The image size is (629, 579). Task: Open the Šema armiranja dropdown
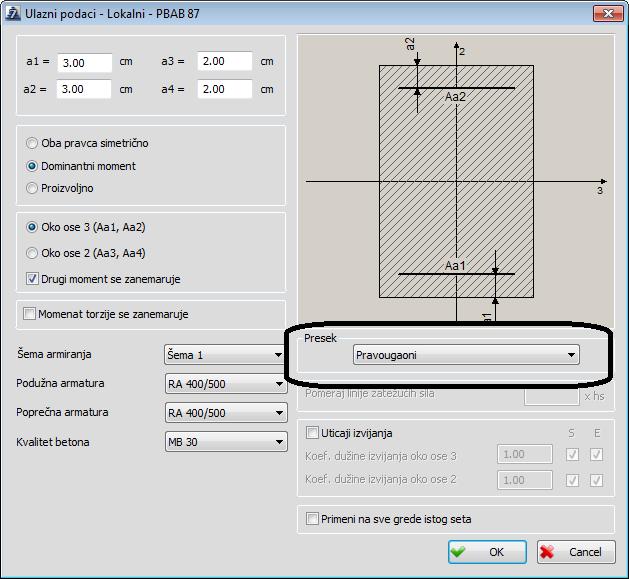click(x=224, y=355)
